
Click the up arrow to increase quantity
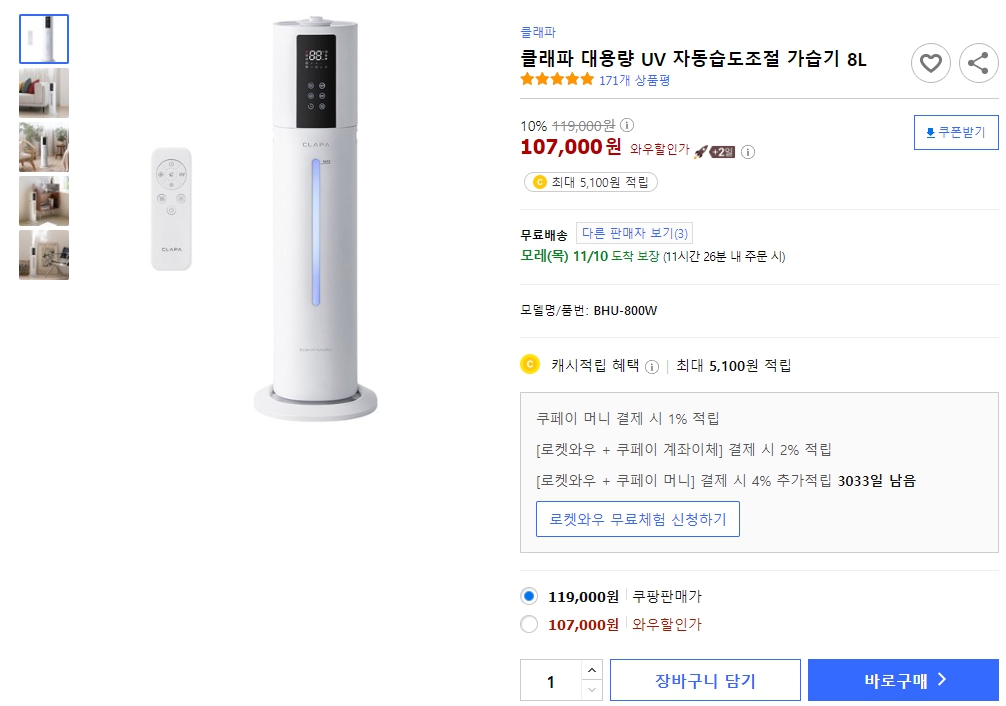(592, 670)
